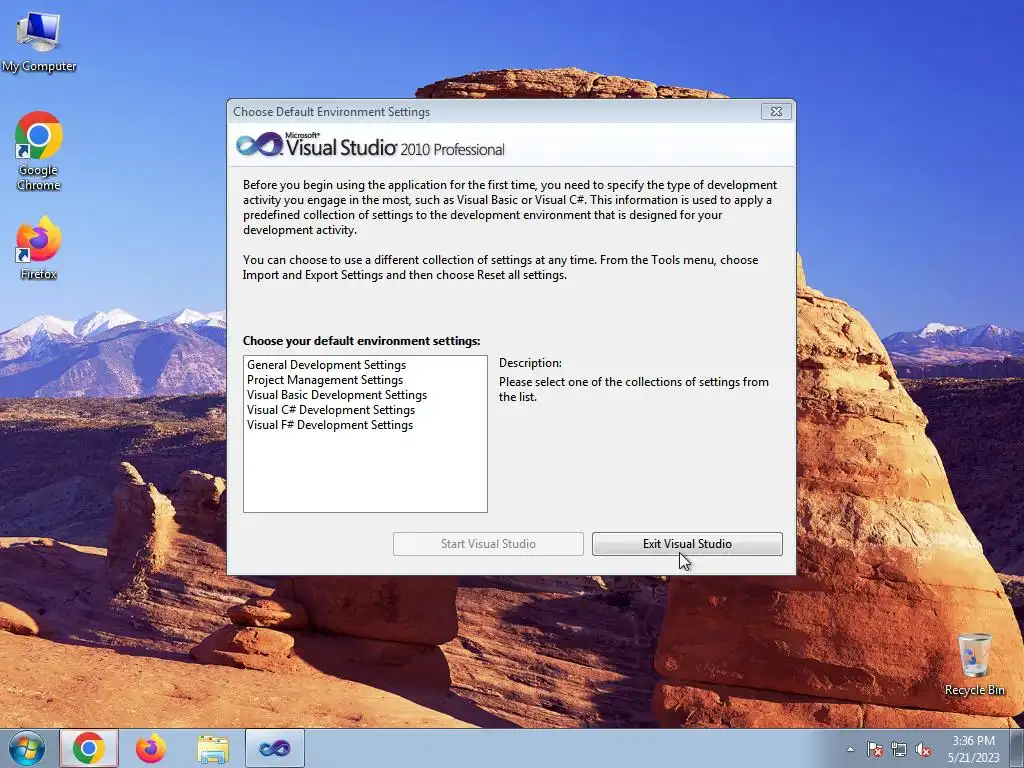
Task: Open Windows Explorer from the taskbar
Action: coord(213,749)
